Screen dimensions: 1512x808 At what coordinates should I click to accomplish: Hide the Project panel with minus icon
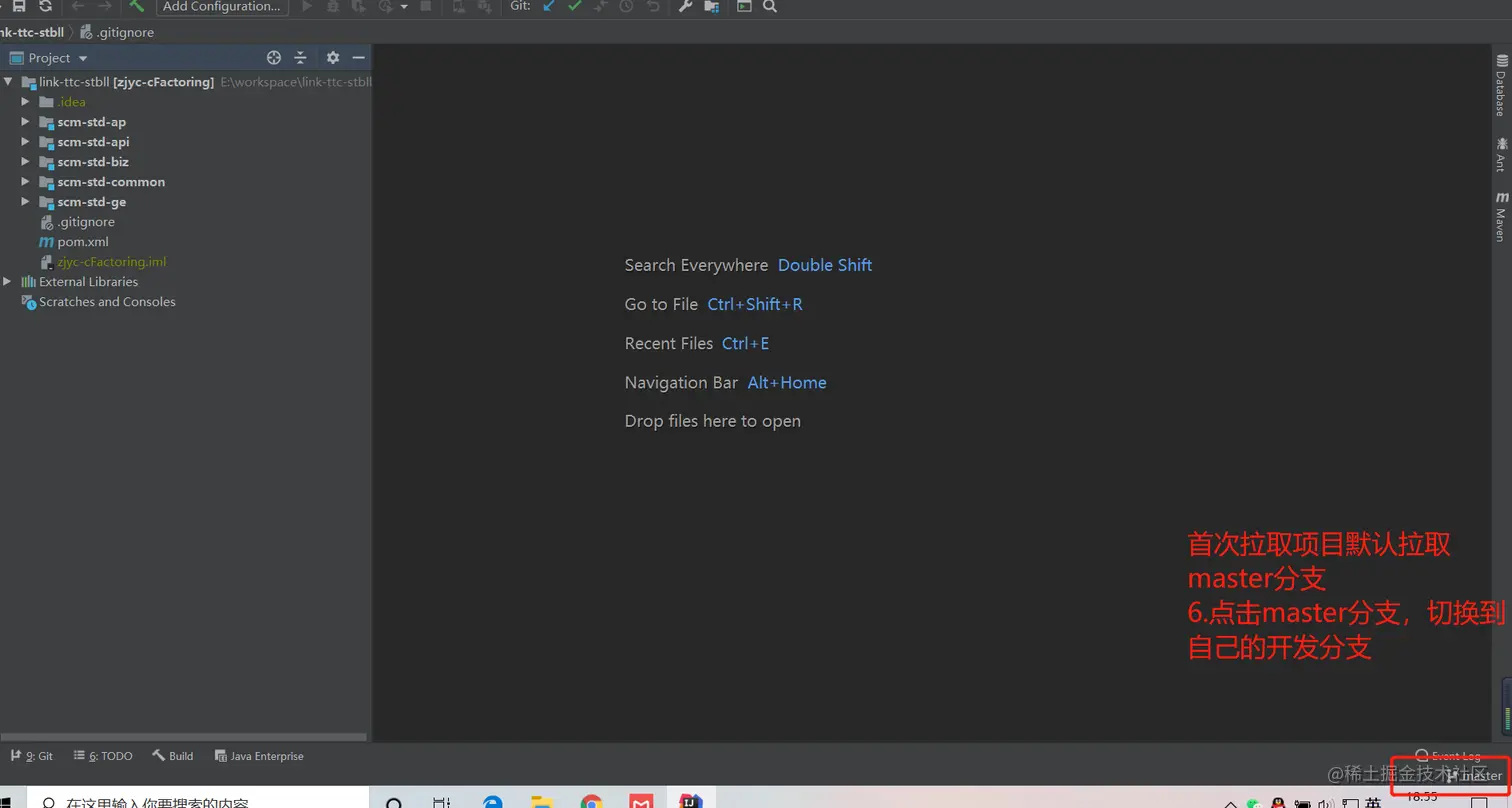(358, 58)
